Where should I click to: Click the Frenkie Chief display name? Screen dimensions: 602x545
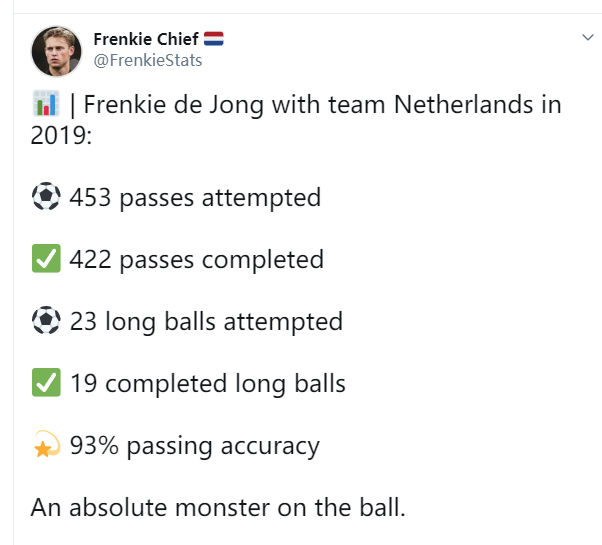(x=146, y=39)
